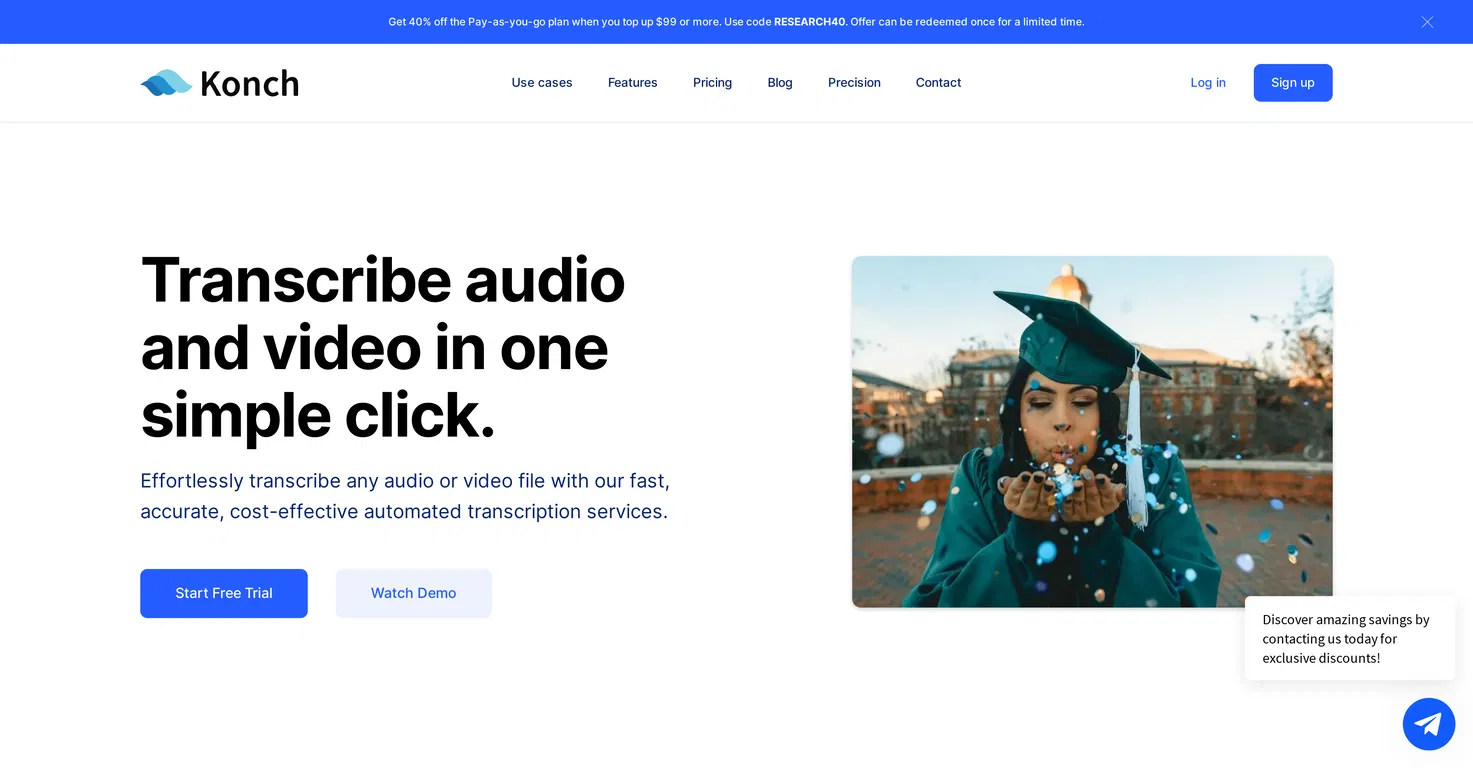The image size is (1473, 768).
Task: Open the paper plane chat widget
Action: [x=1428, y=724]
